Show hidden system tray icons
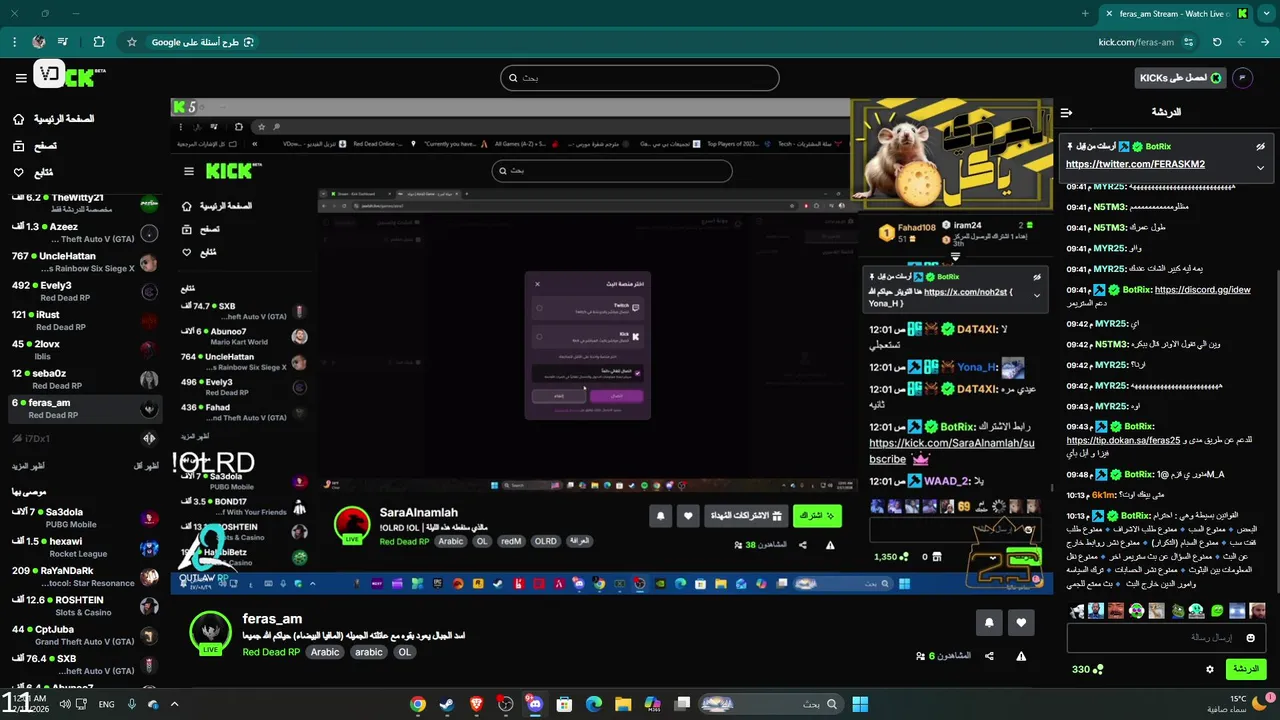 (x=174, y=704)
